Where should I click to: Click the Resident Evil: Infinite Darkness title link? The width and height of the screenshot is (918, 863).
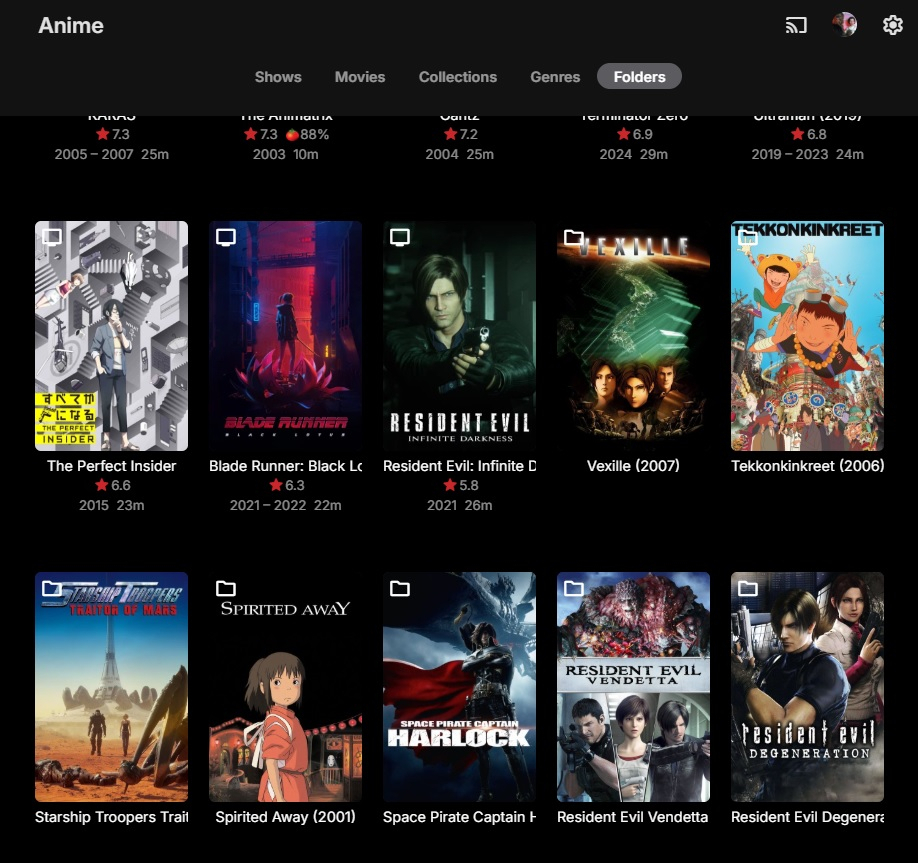(459, 466)
